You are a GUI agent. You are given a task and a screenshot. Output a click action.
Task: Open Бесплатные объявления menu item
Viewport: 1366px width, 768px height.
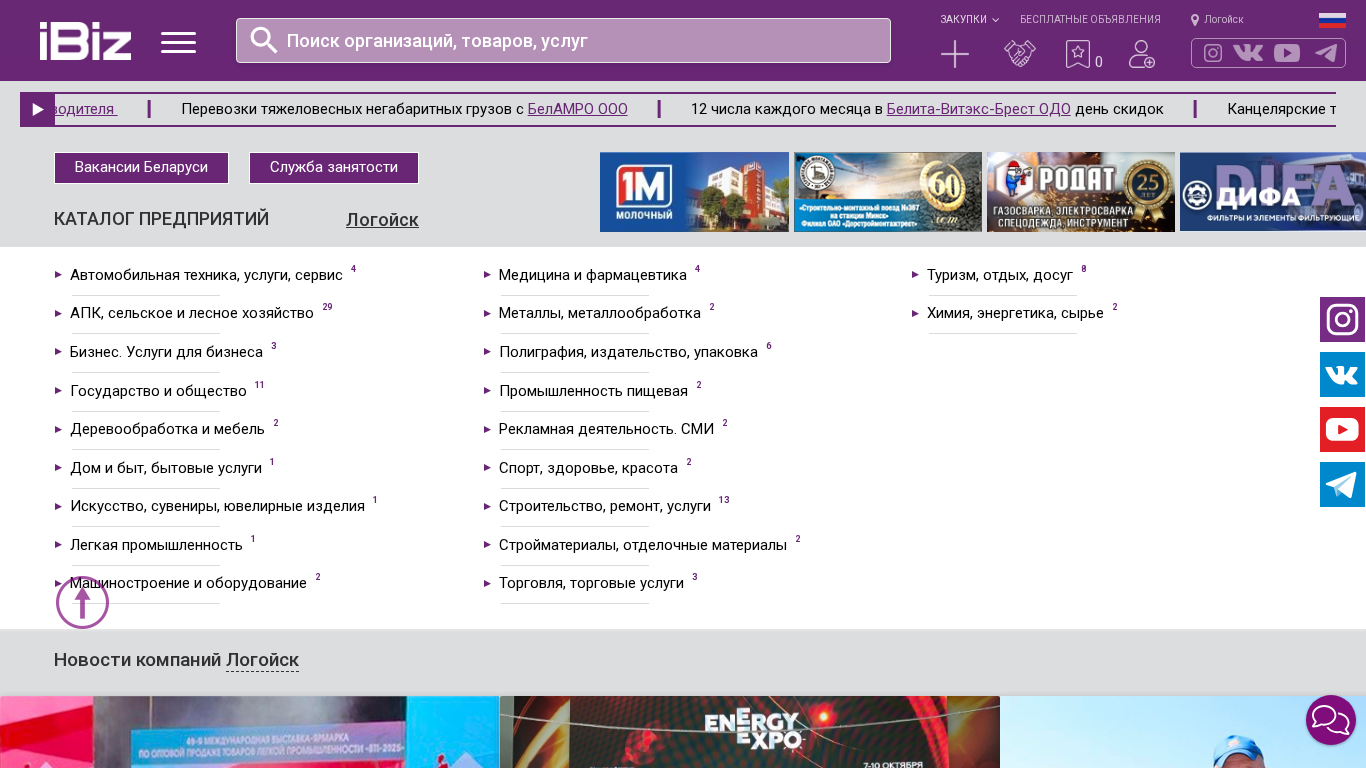click(1090, 20)
